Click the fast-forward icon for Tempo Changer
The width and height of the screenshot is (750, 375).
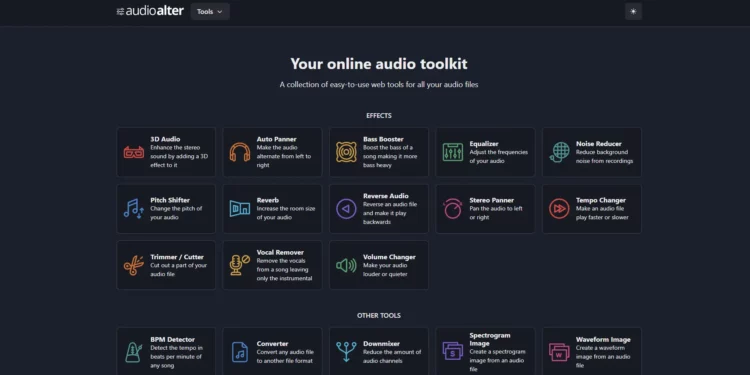(559, 209)
